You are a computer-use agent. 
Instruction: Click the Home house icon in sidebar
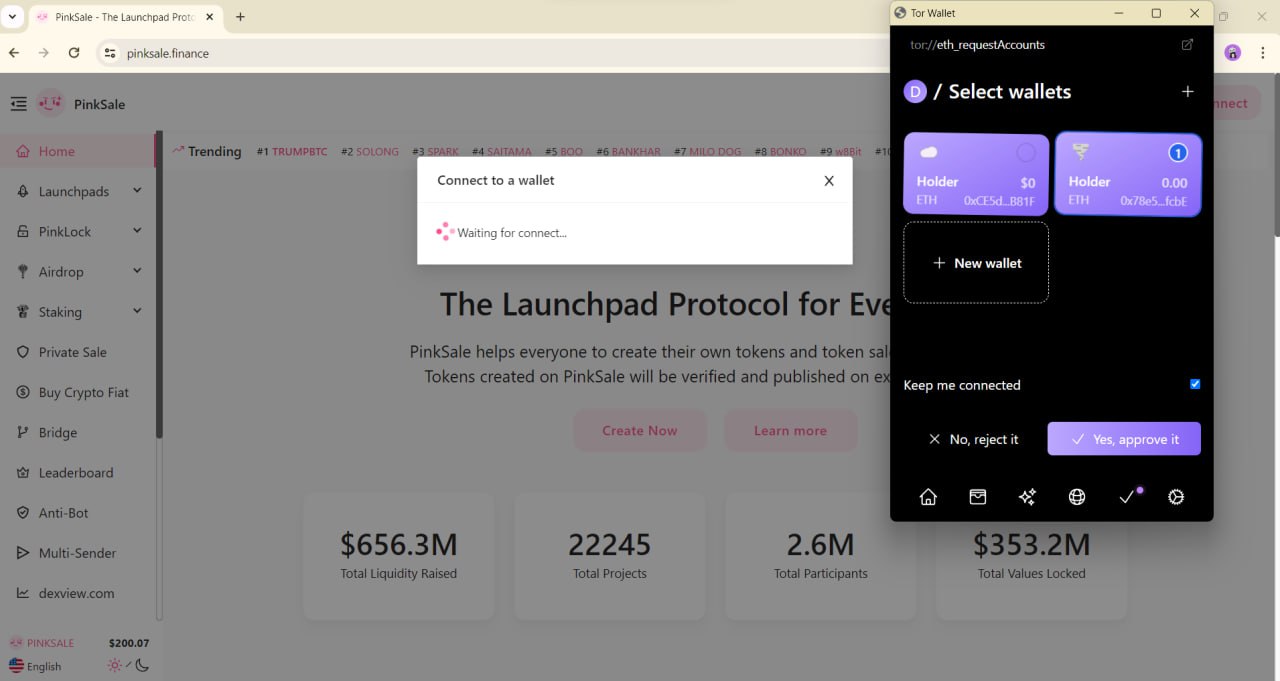(x=23, y=152)
